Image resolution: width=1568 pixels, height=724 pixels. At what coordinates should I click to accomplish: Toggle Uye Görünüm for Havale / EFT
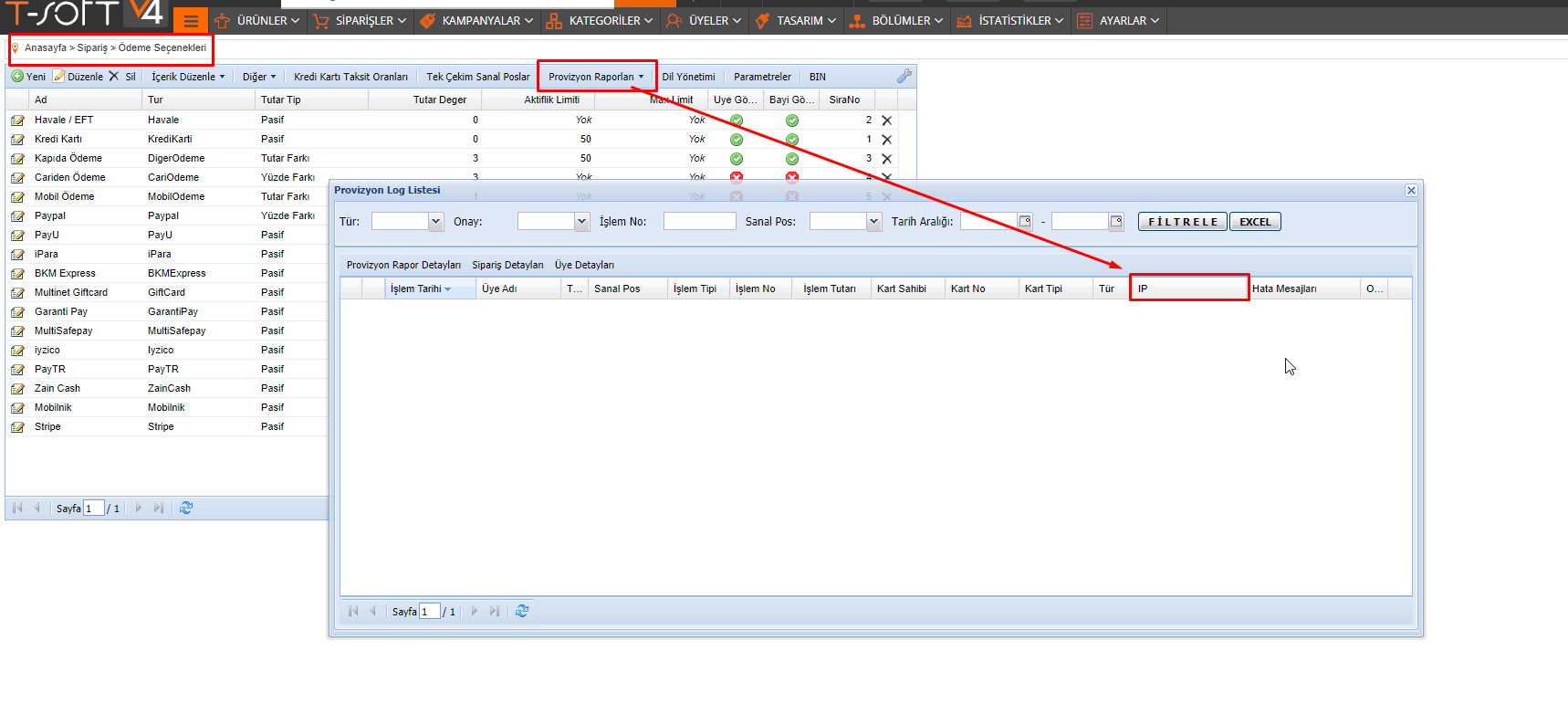tap(737, 121)
